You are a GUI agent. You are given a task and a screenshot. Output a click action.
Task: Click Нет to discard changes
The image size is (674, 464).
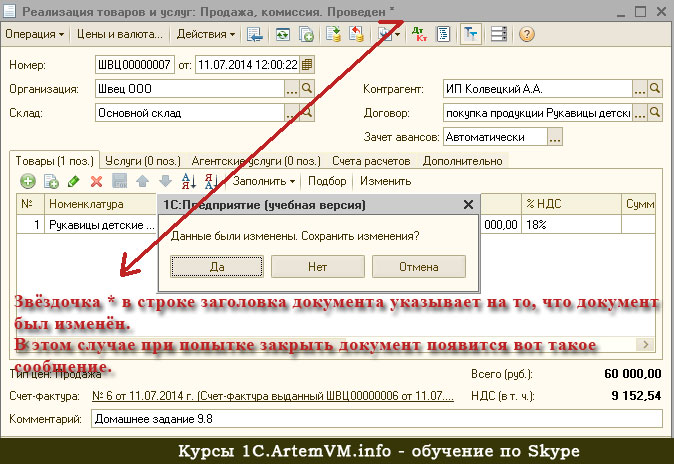[x=318, y=267]
